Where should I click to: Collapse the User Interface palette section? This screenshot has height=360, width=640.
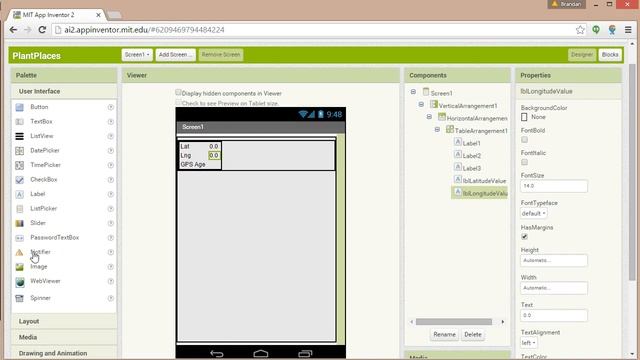[x=64, y=91]
